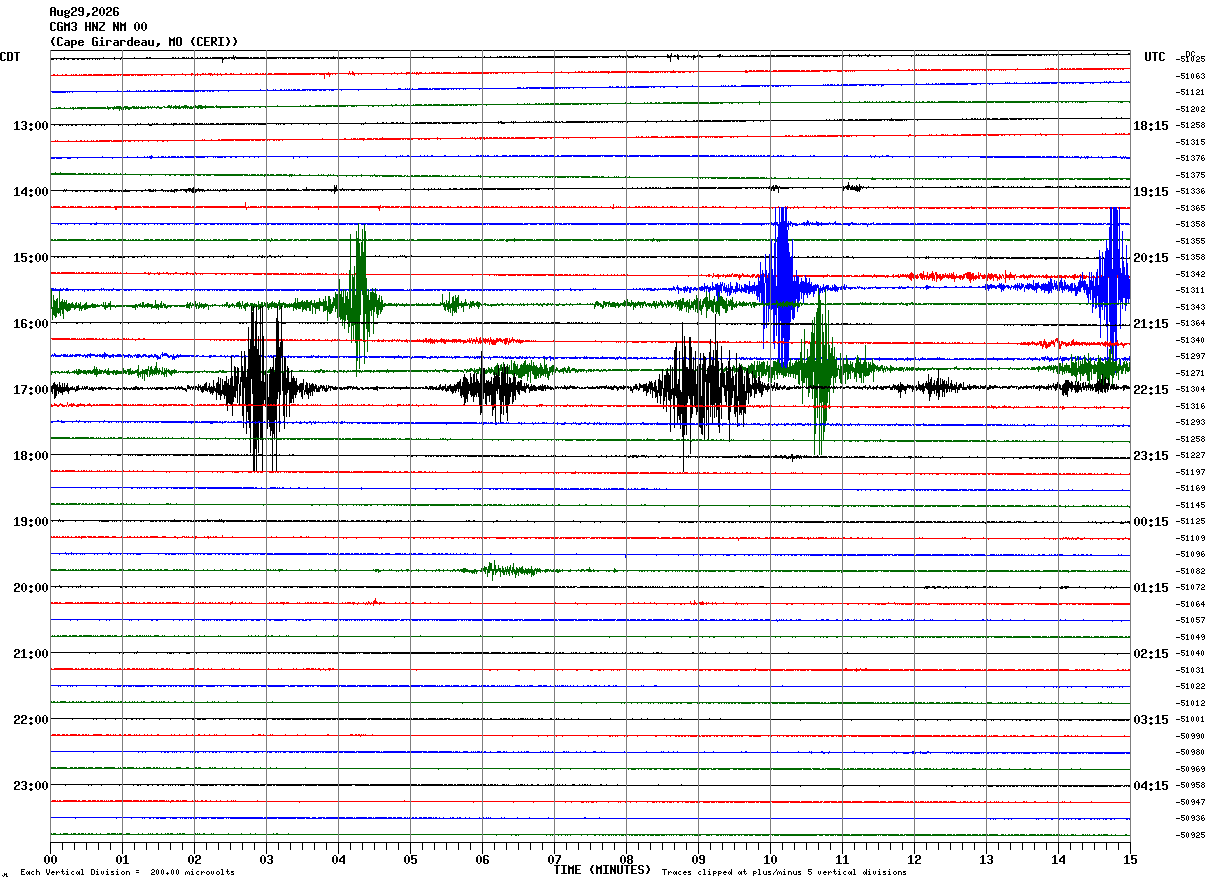The image size is (1210, 886).
Task: Click the 04:15 UTC time label
Action: pyautogui.click(x=1151, y=786)
